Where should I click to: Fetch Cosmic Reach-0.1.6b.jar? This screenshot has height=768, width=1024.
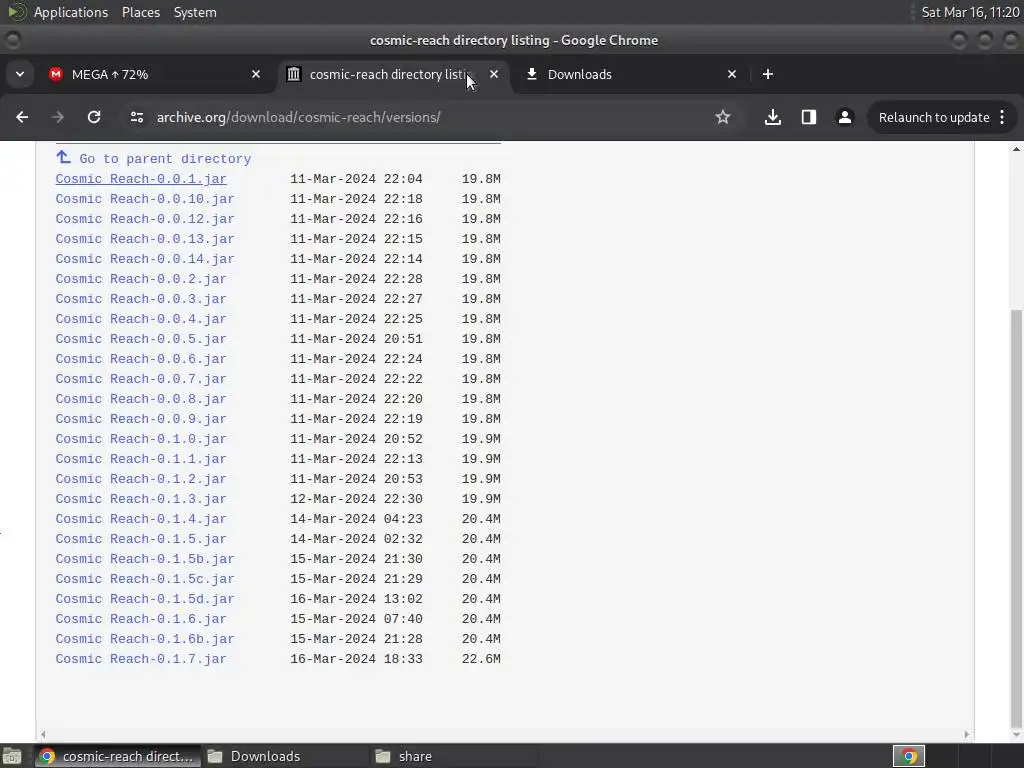pyautogui.click(x=145, y=639)
